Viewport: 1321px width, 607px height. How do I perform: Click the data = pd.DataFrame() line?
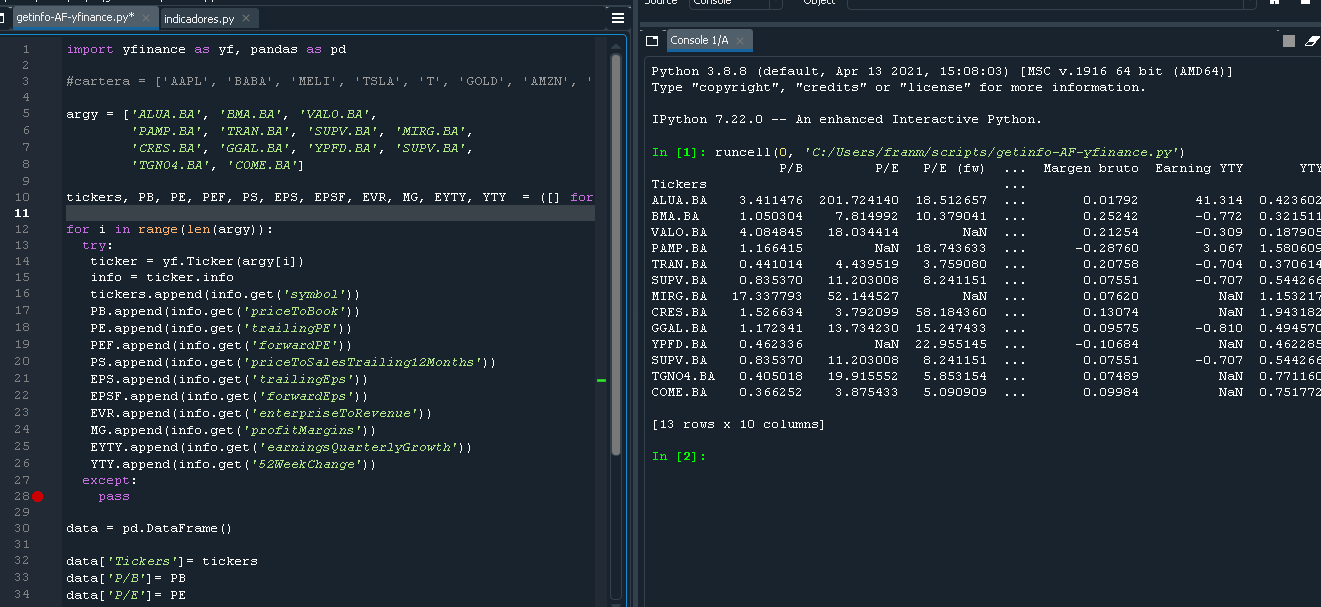pyautogui.click(x=148, y=528)
